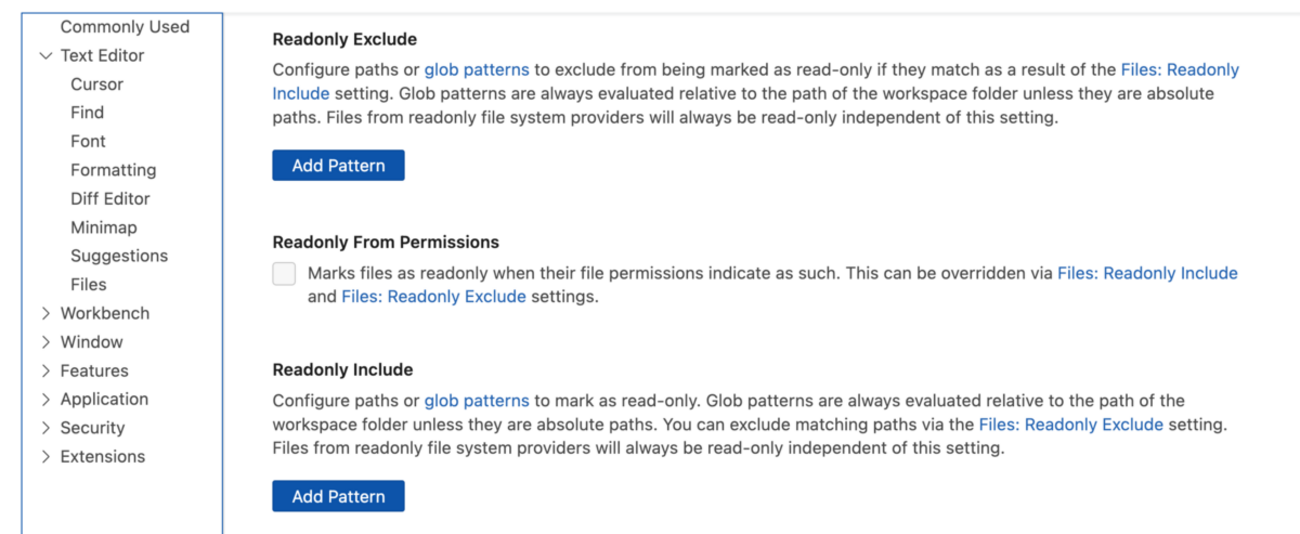Click Add Pattern under Readonly Include
The width and height of the screenshot is (1300, 534).
tap(338, 497)
